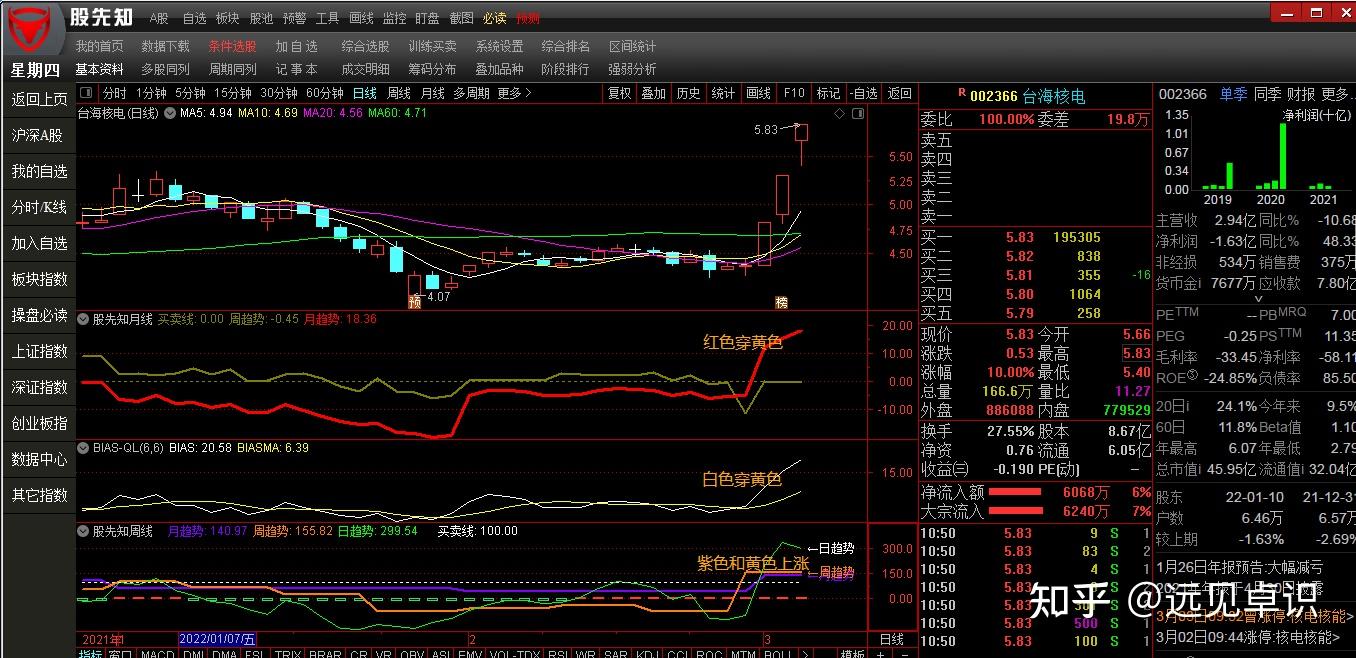The image size is (1356, 658).
Task: Click the 2022/01/07/五 date marker
Action: click(217, 639)
